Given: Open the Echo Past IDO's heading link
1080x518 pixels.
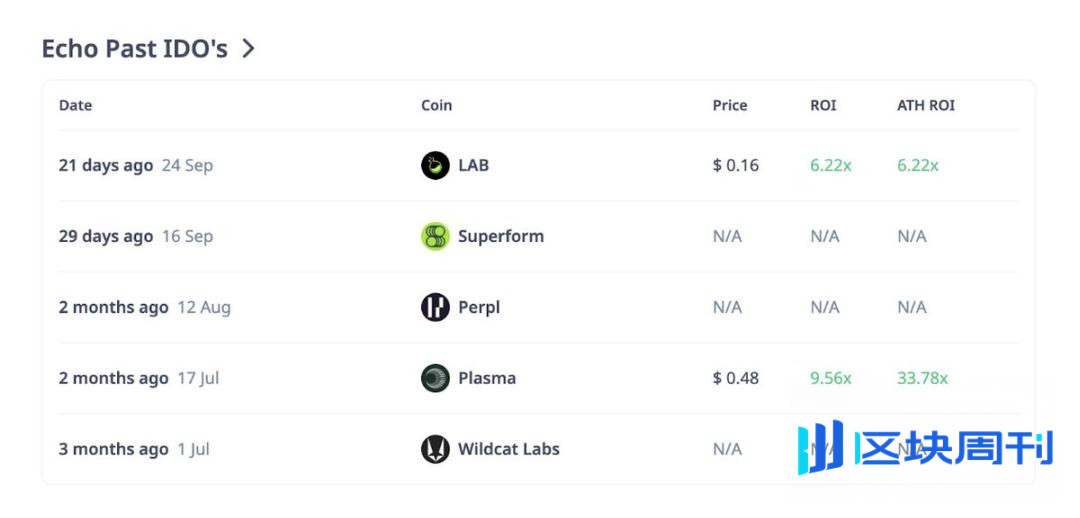Looking at the screenshot, I should click(134, 48).
